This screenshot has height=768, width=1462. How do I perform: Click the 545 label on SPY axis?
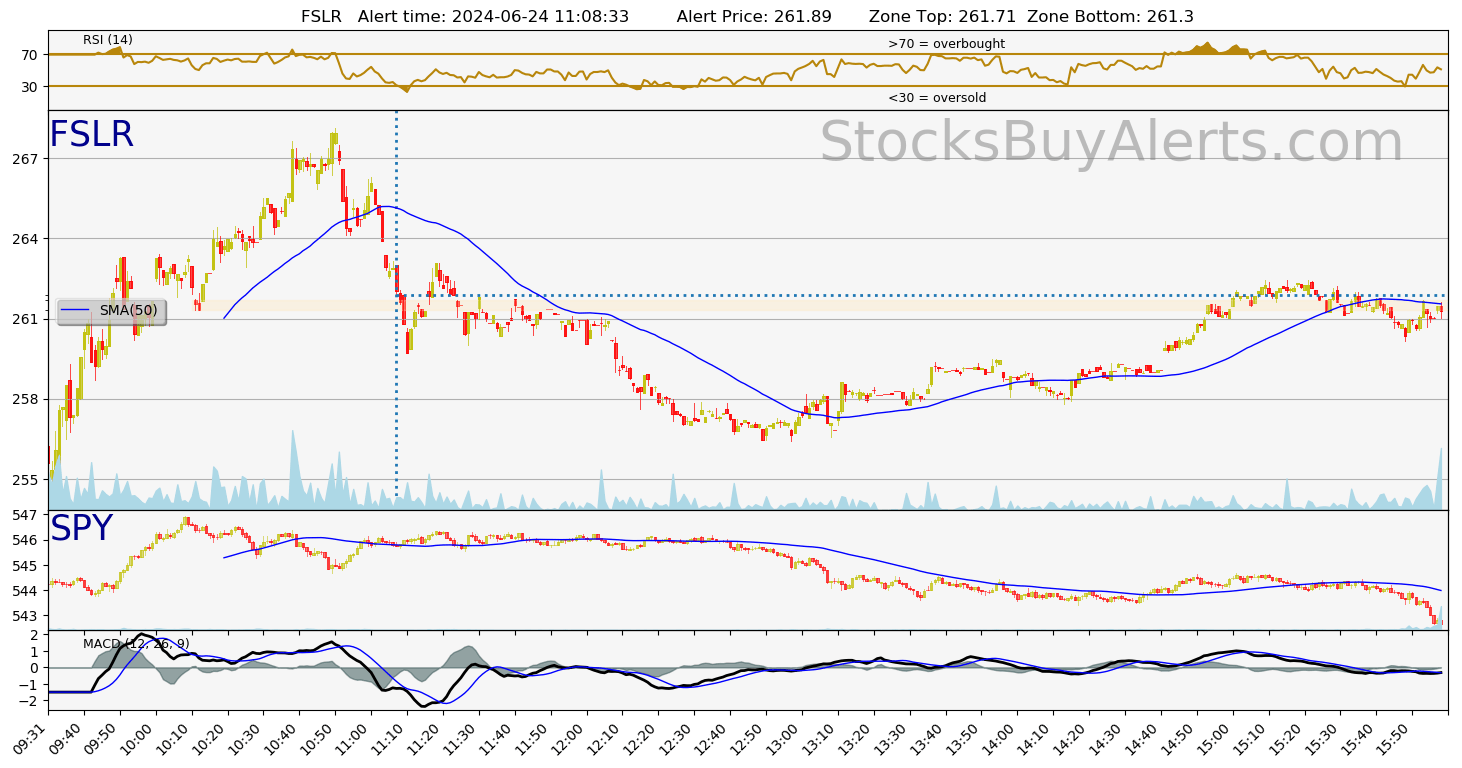pyautogui.click(x=25, y=565)
